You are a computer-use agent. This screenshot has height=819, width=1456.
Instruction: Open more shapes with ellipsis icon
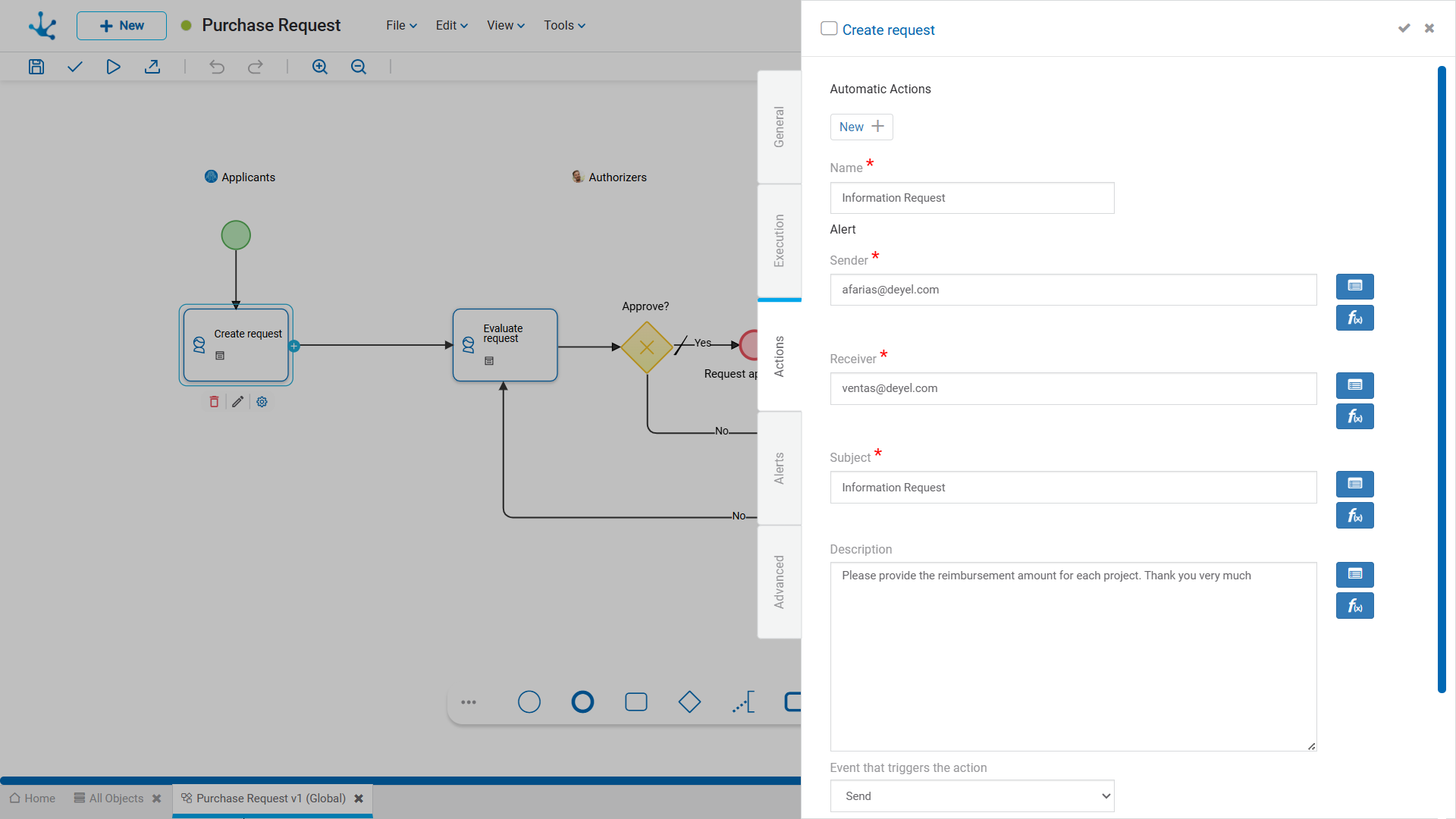(469, 702)
